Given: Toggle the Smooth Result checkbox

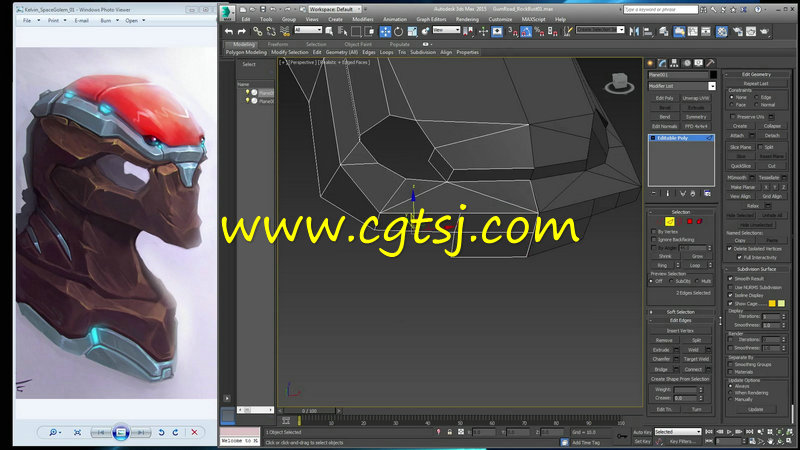Looking at the screenshot, I should click(730, 279).
